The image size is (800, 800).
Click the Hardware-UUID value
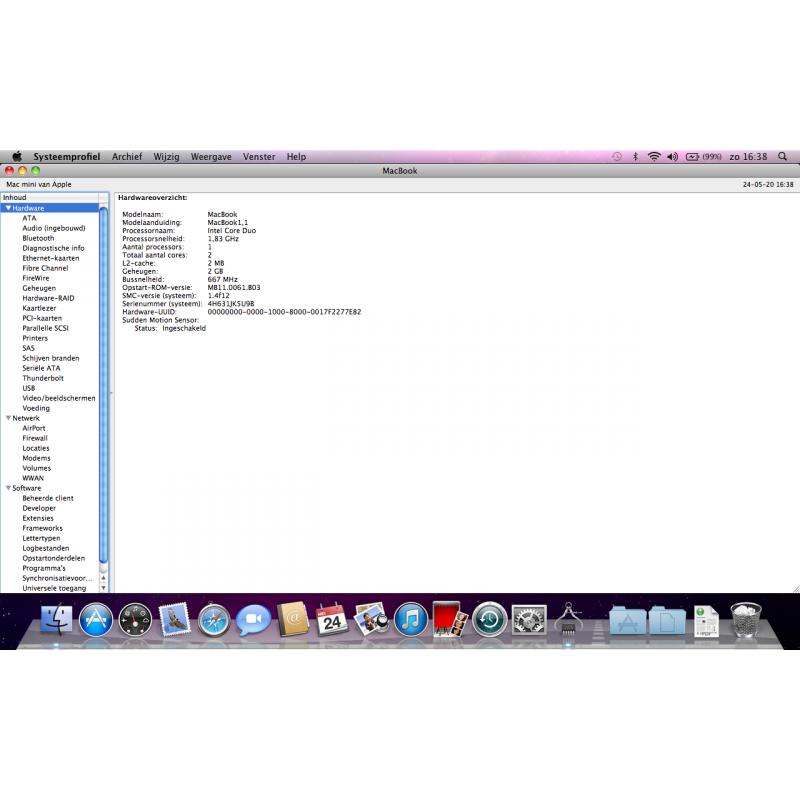point(284,312)
